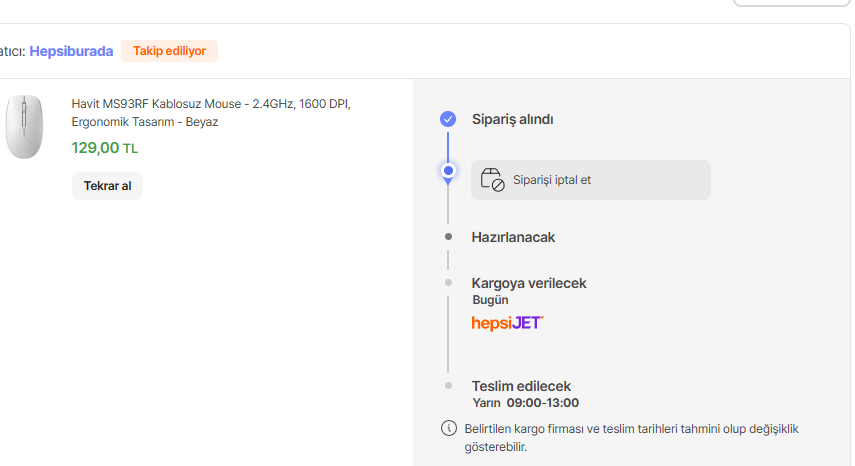855x466 pixels.
Task: Click the Takip ediliyor follow badge
Action: (170, 51)
